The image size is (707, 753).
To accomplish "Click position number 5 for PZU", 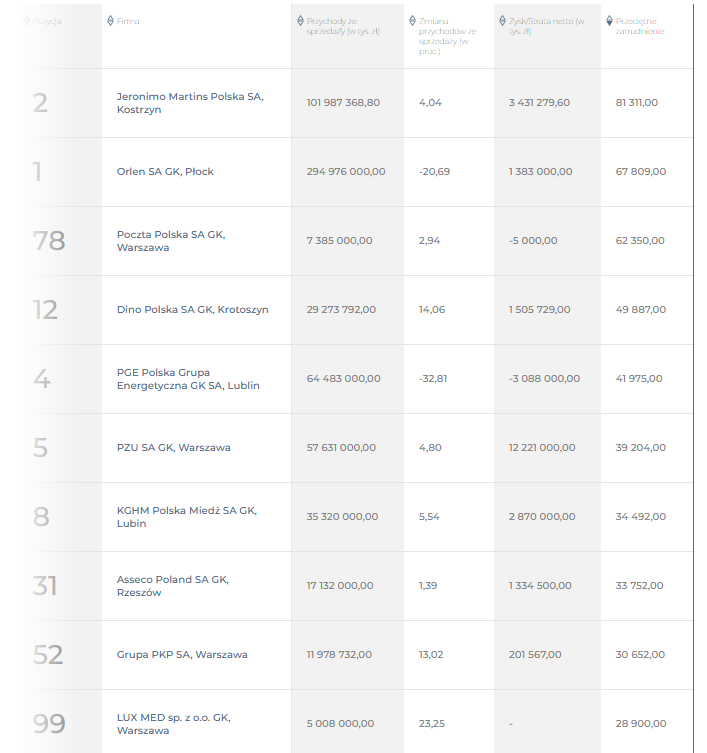I will [x=40, y=448].
